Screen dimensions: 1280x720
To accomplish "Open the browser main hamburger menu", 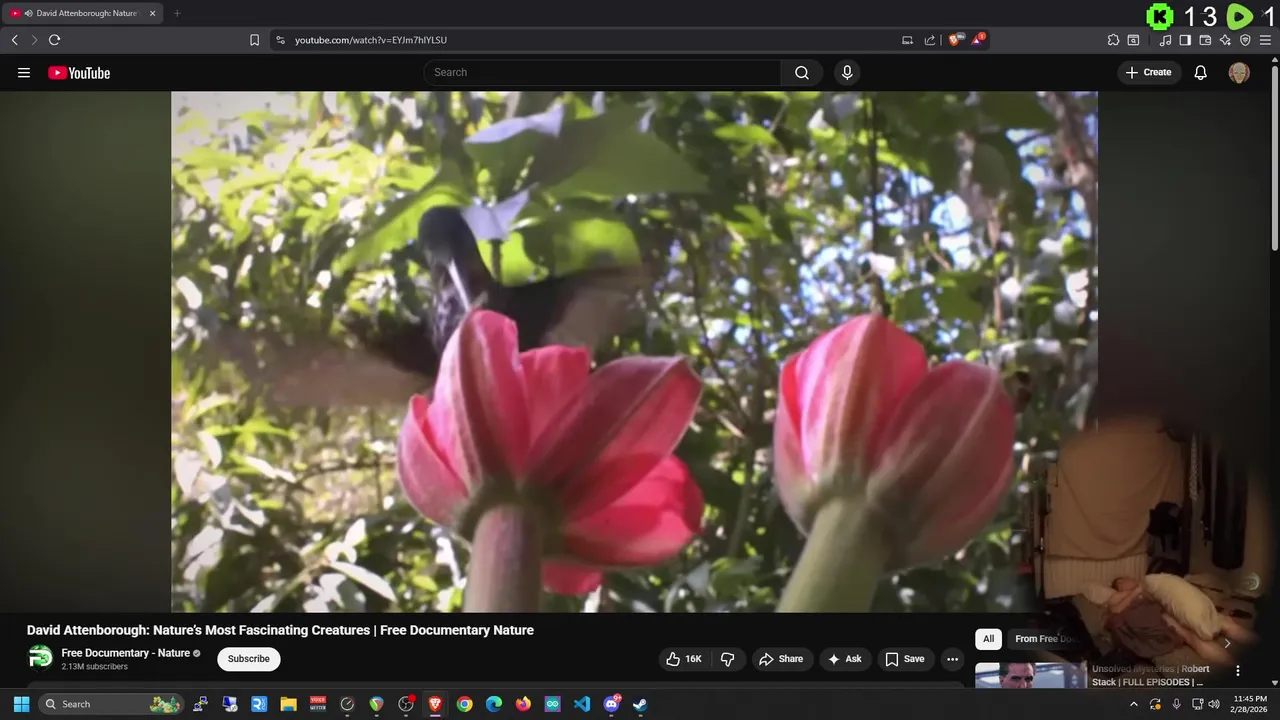I will (x=1265, y=40).
